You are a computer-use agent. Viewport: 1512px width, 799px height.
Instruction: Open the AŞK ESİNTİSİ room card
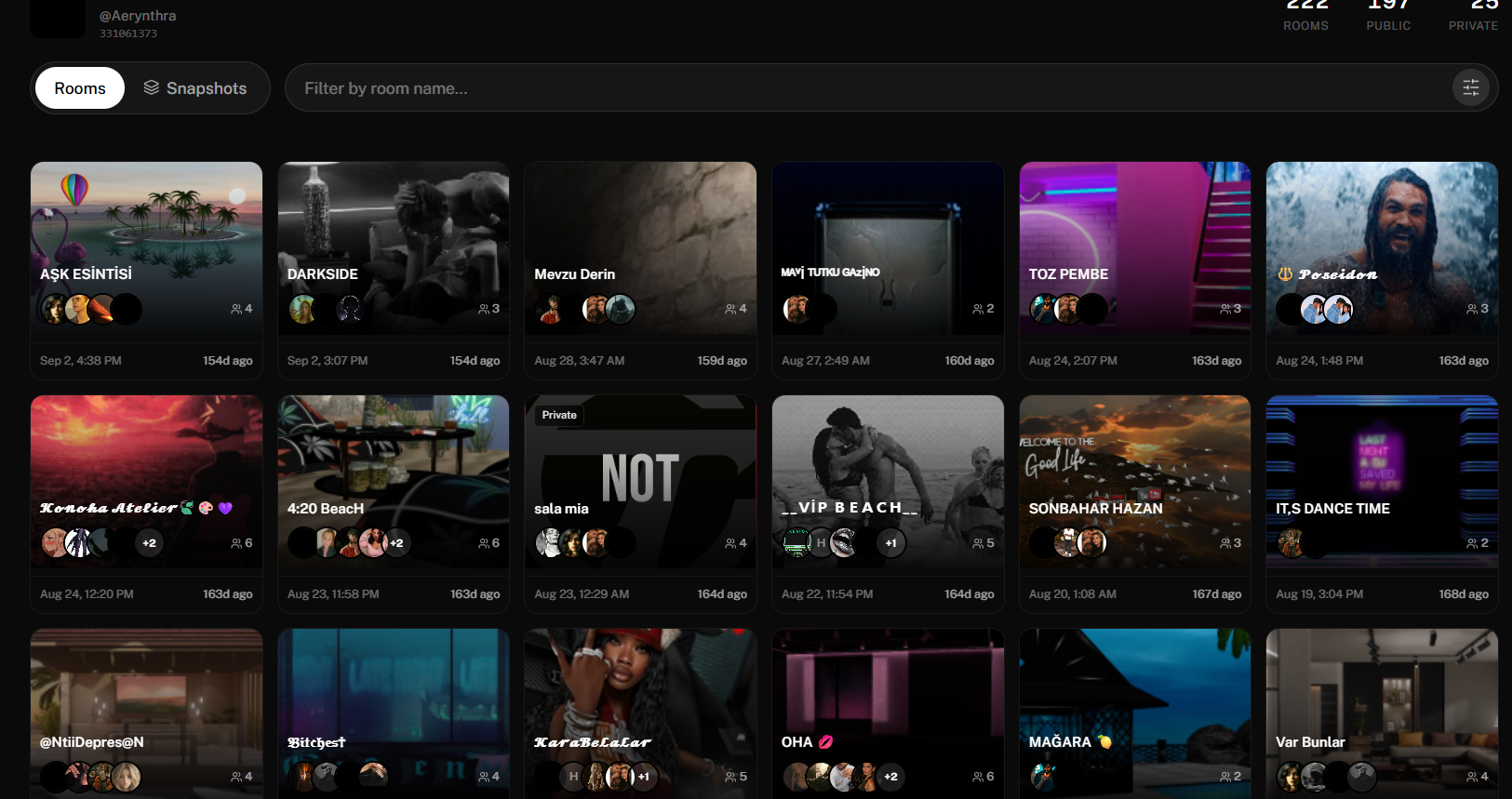pyautogui.click(x=146, y=271)
